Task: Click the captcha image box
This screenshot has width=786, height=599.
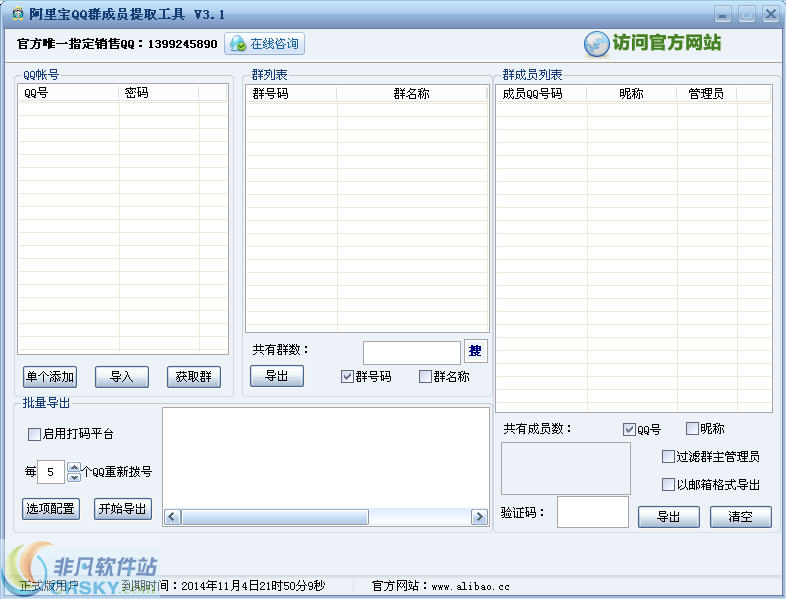Action: click(566, 468)
